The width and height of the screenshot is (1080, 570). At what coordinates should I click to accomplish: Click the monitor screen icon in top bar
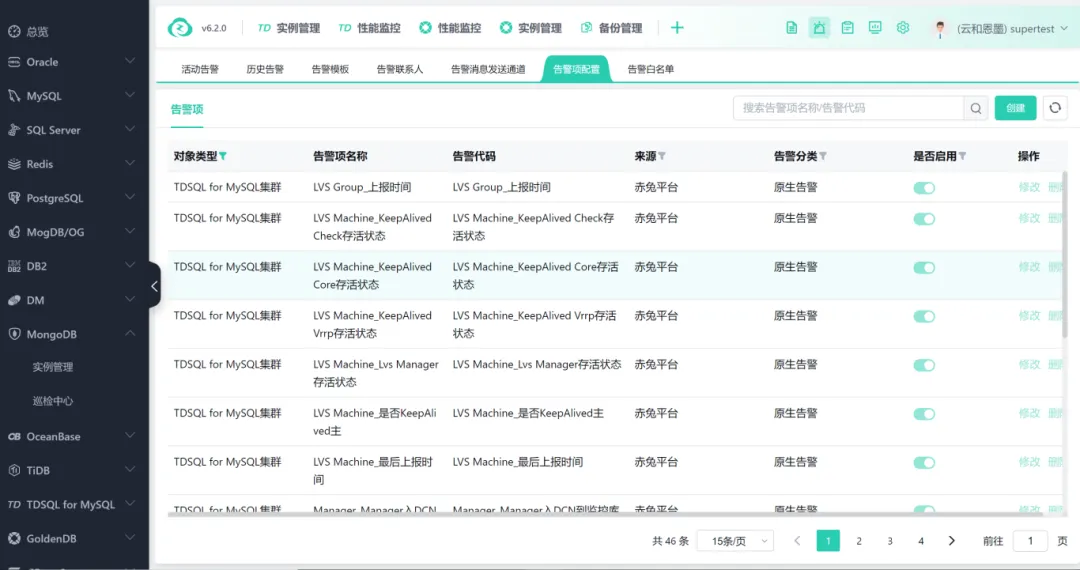[875, 28]
